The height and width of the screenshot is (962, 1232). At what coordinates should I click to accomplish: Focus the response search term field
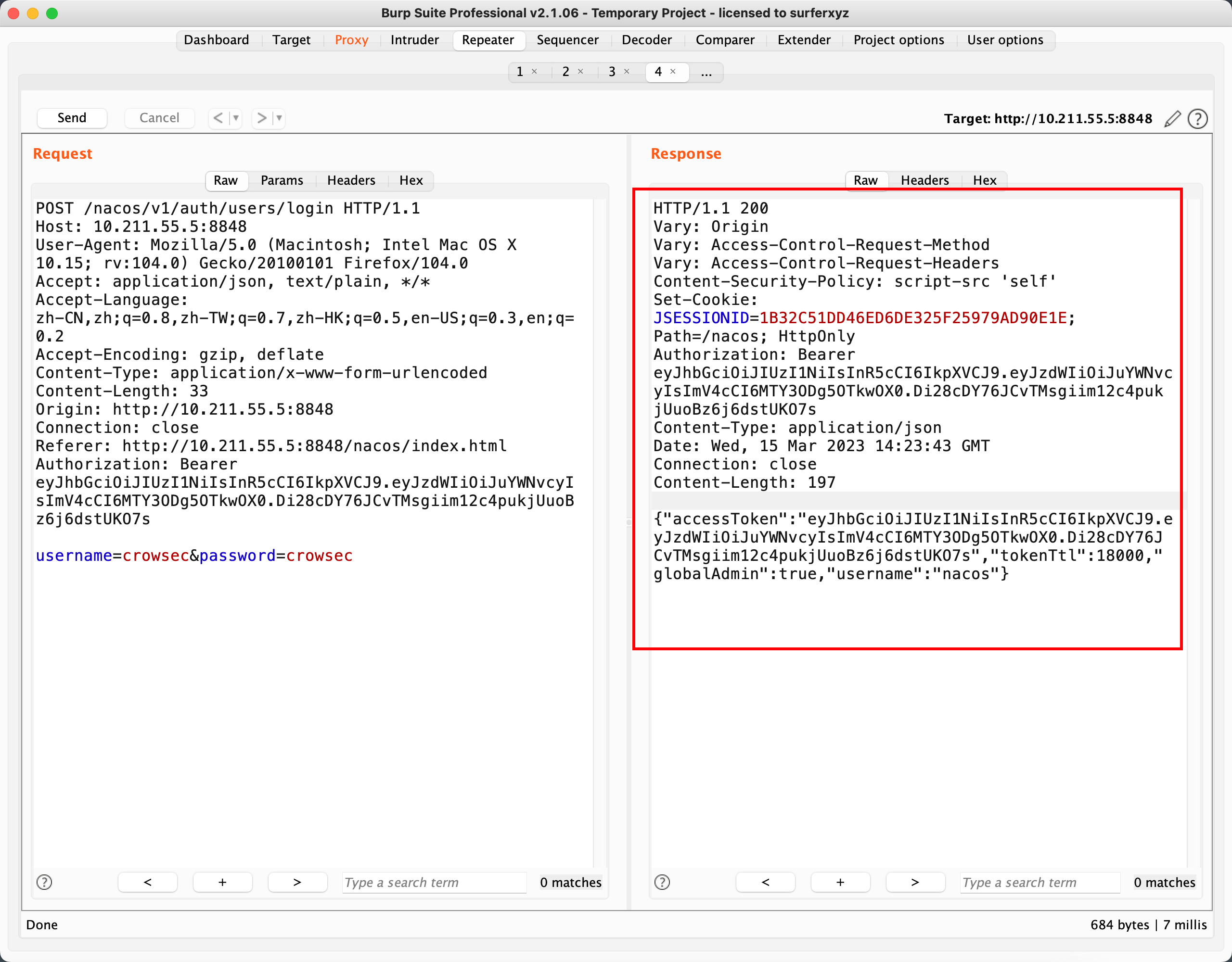1040,883
